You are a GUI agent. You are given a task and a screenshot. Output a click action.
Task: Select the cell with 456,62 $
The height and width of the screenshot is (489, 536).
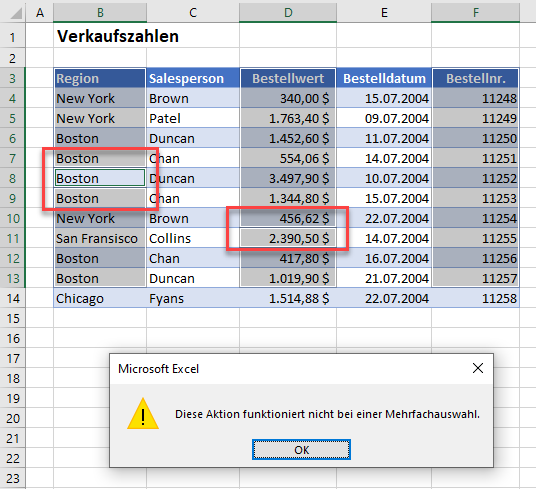(x=288, y=218)
